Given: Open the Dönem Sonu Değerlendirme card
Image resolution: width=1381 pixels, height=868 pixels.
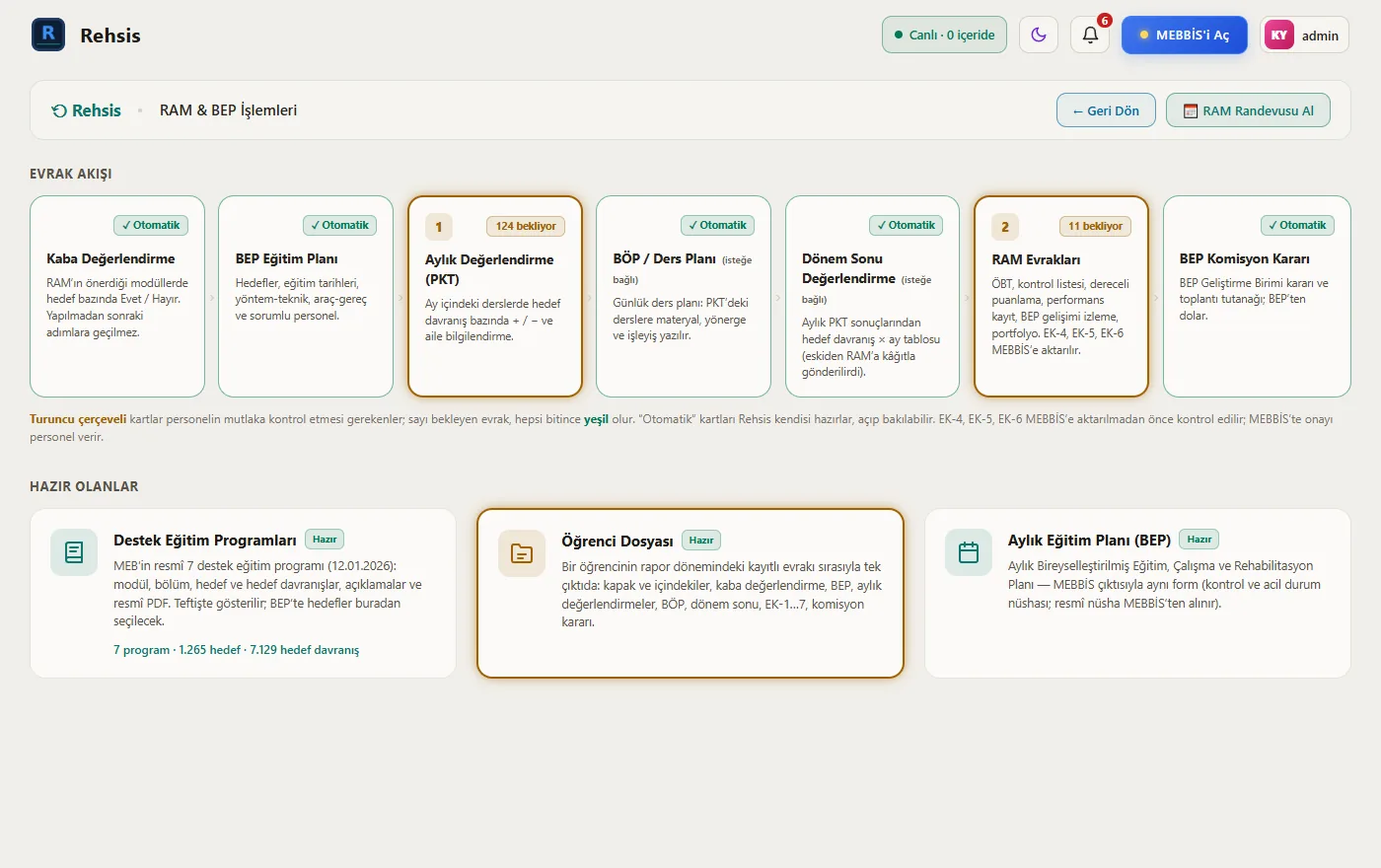Looking at the screenshot, I should (x=872, y=296).
